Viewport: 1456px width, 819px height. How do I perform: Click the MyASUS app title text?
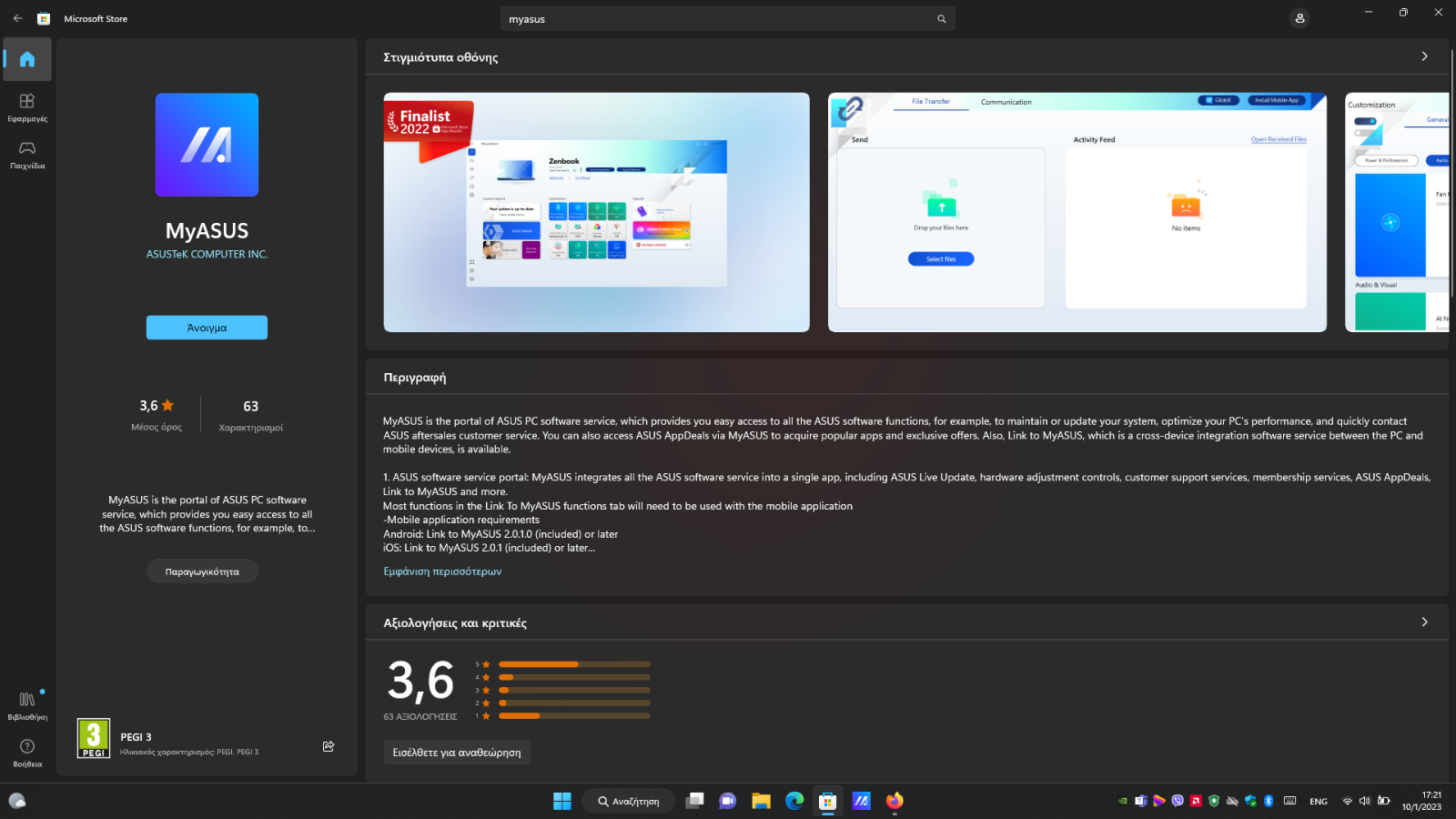point(207,231)
